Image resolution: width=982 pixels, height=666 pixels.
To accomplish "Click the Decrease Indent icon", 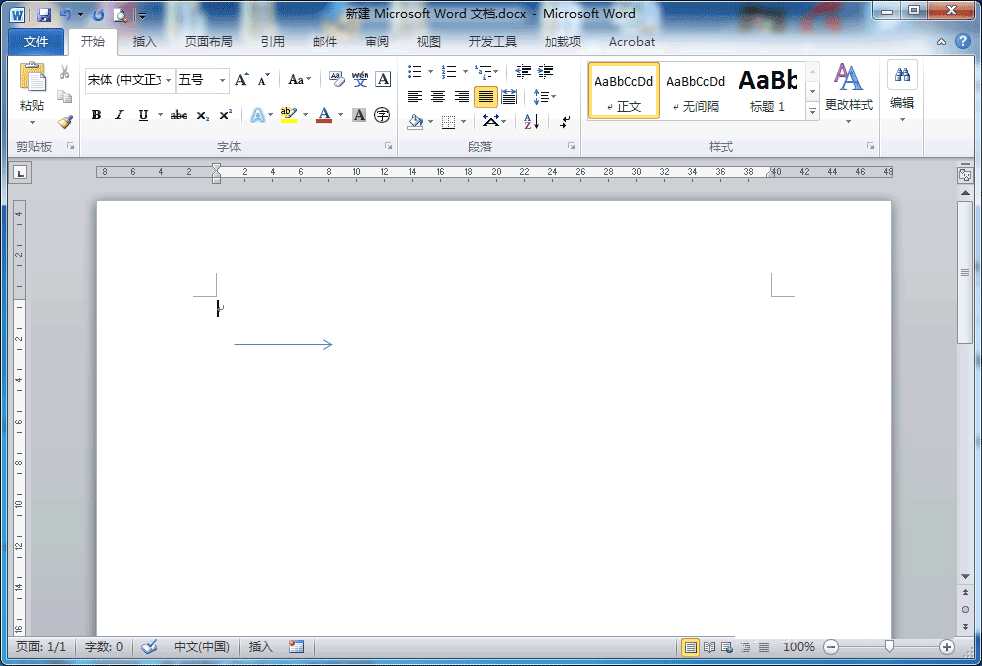I will point(523,71).
